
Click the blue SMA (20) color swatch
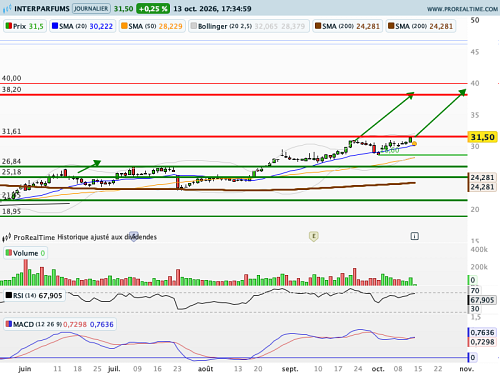pyautogui.click(x=55, y=26)
